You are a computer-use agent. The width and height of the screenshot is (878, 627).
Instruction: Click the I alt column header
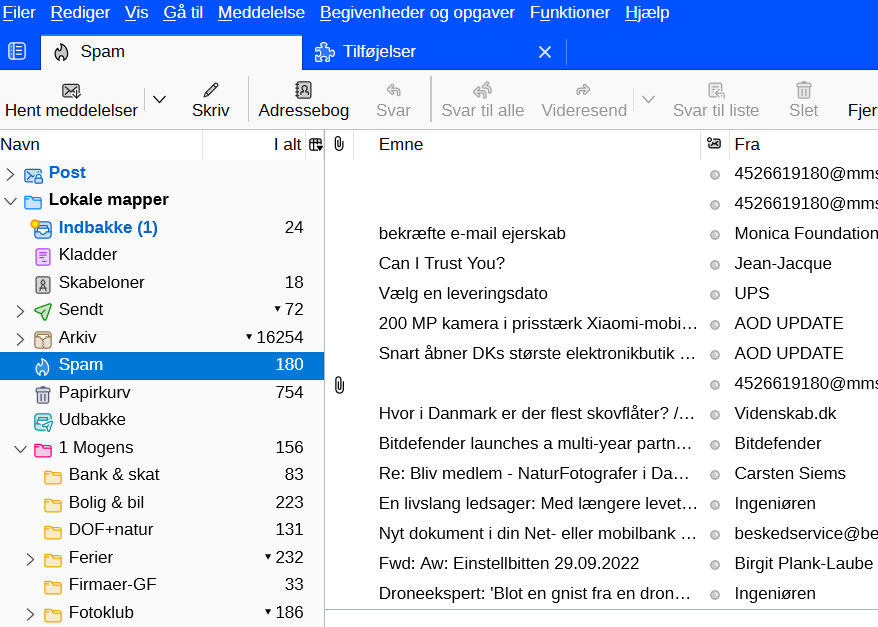click(255, 144)
